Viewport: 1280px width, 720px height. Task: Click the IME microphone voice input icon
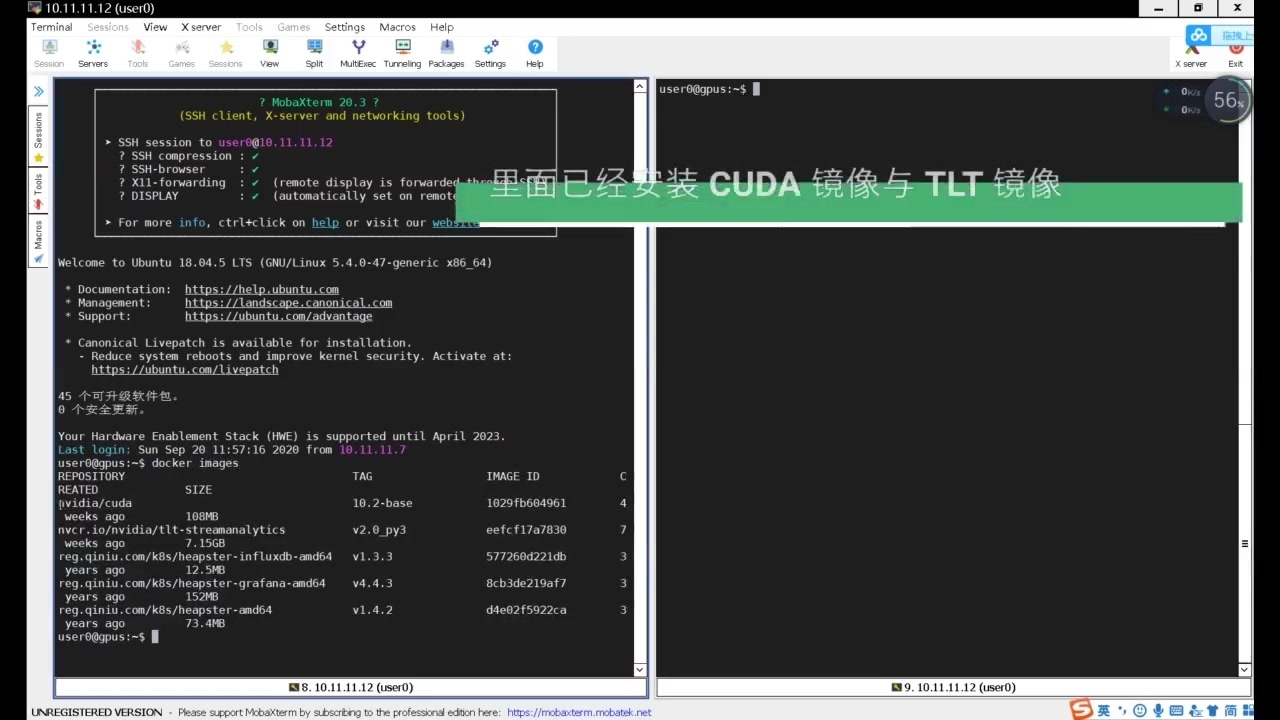[1157, 710]
